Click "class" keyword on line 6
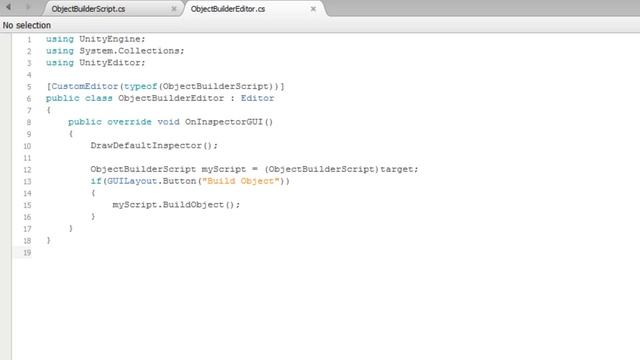 click(x=99, y=98)
